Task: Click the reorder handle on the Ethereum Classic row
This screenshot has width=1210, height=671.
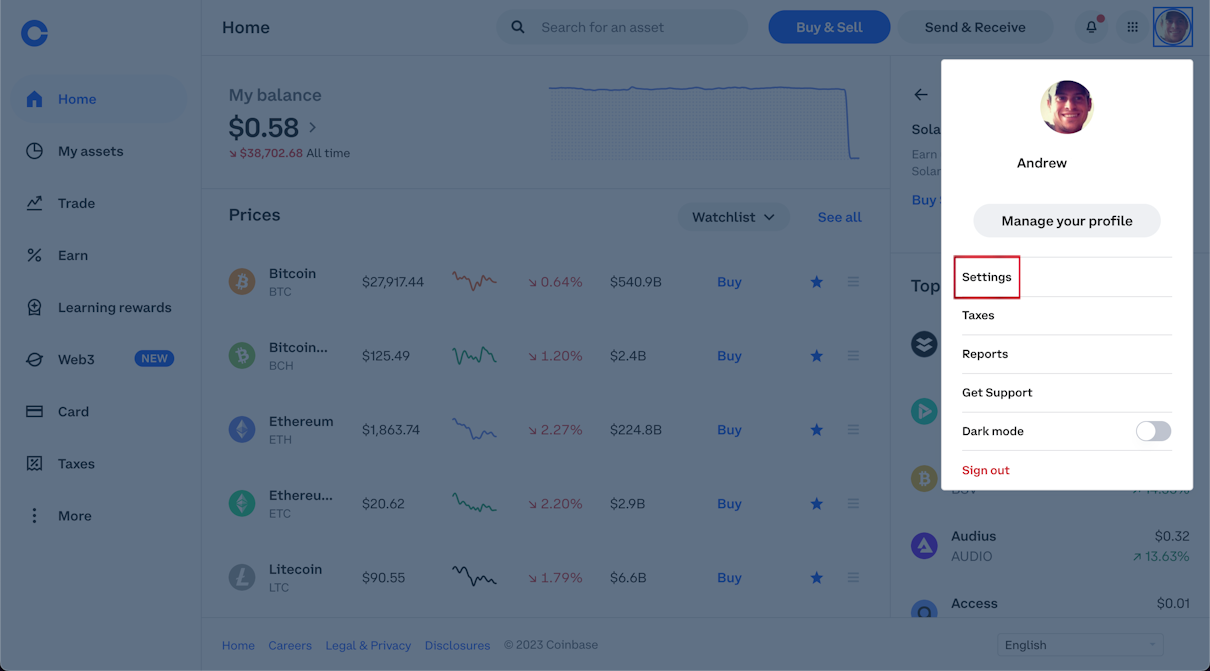Action: 853,504
